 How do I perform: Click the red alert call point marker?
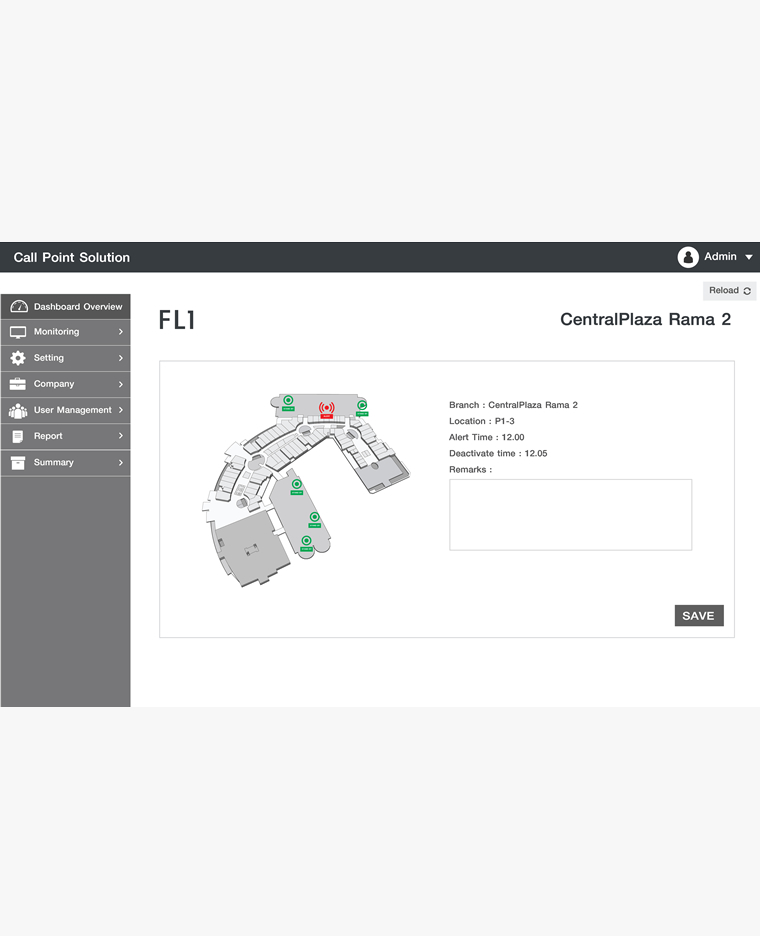(327, 410)
